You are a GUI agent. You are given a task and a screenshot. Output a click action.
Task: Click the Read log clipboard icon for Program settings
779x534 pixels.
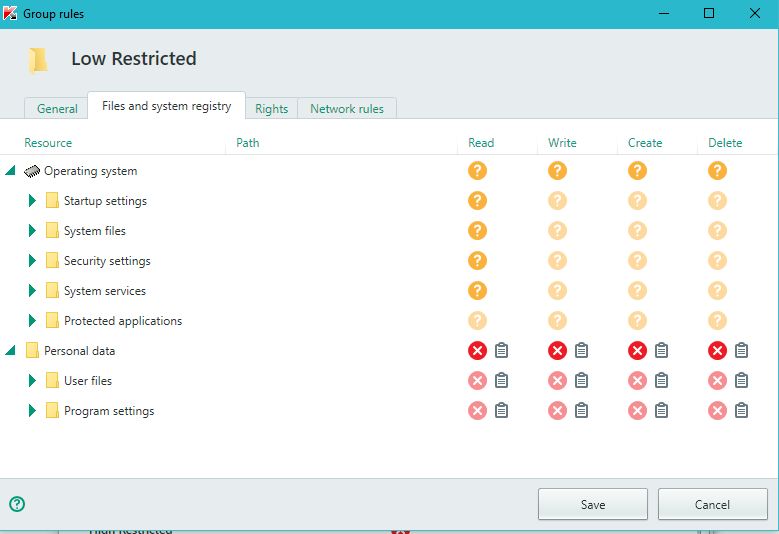click(x=501, y=410)
